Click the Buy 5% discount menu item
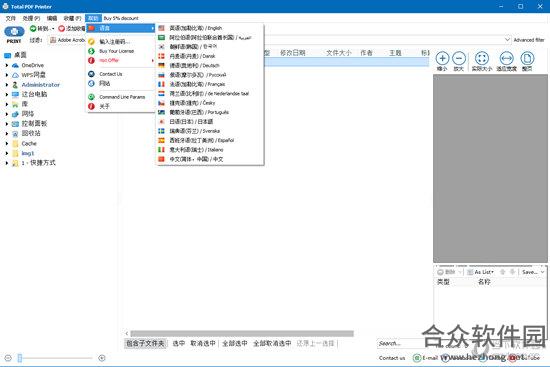This screenshot has height=367, width=550. click(121, 18)
